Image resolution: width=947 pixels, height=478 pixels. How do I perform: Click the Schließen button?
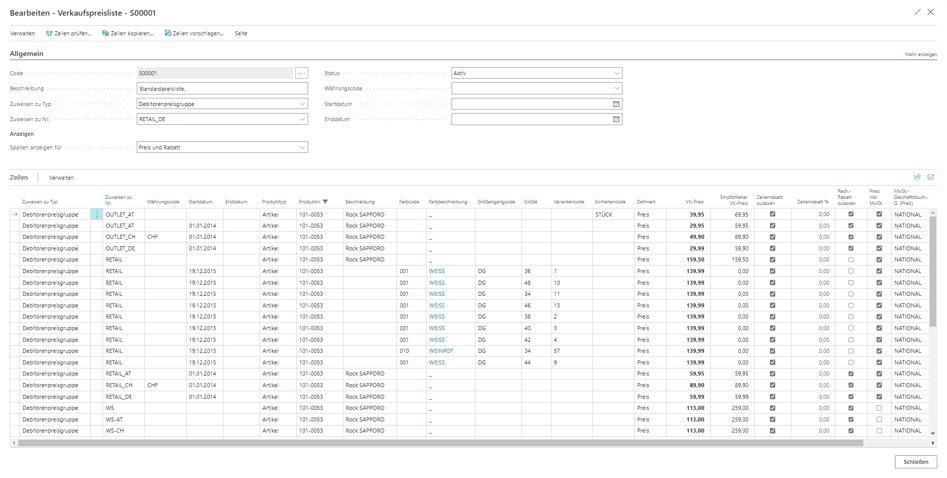tap(916, 462)
